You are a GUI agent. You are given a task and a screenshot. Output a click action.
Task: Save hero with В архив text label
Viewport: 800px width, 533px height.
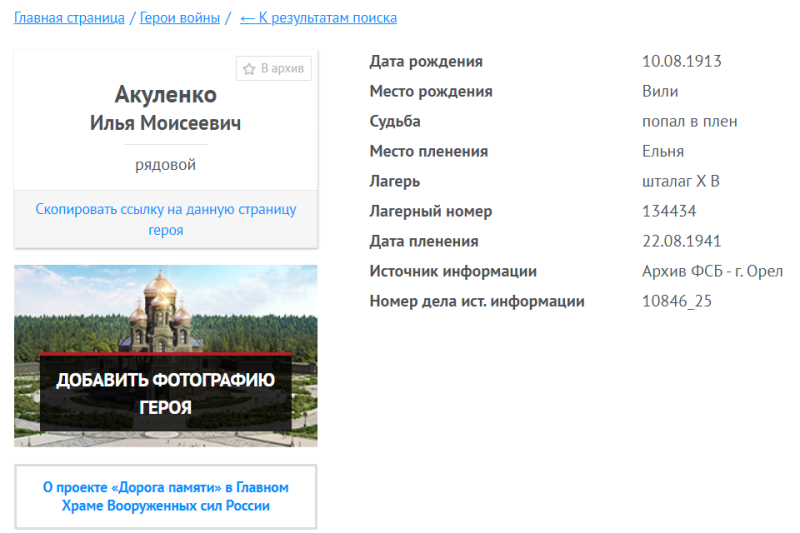283,68
